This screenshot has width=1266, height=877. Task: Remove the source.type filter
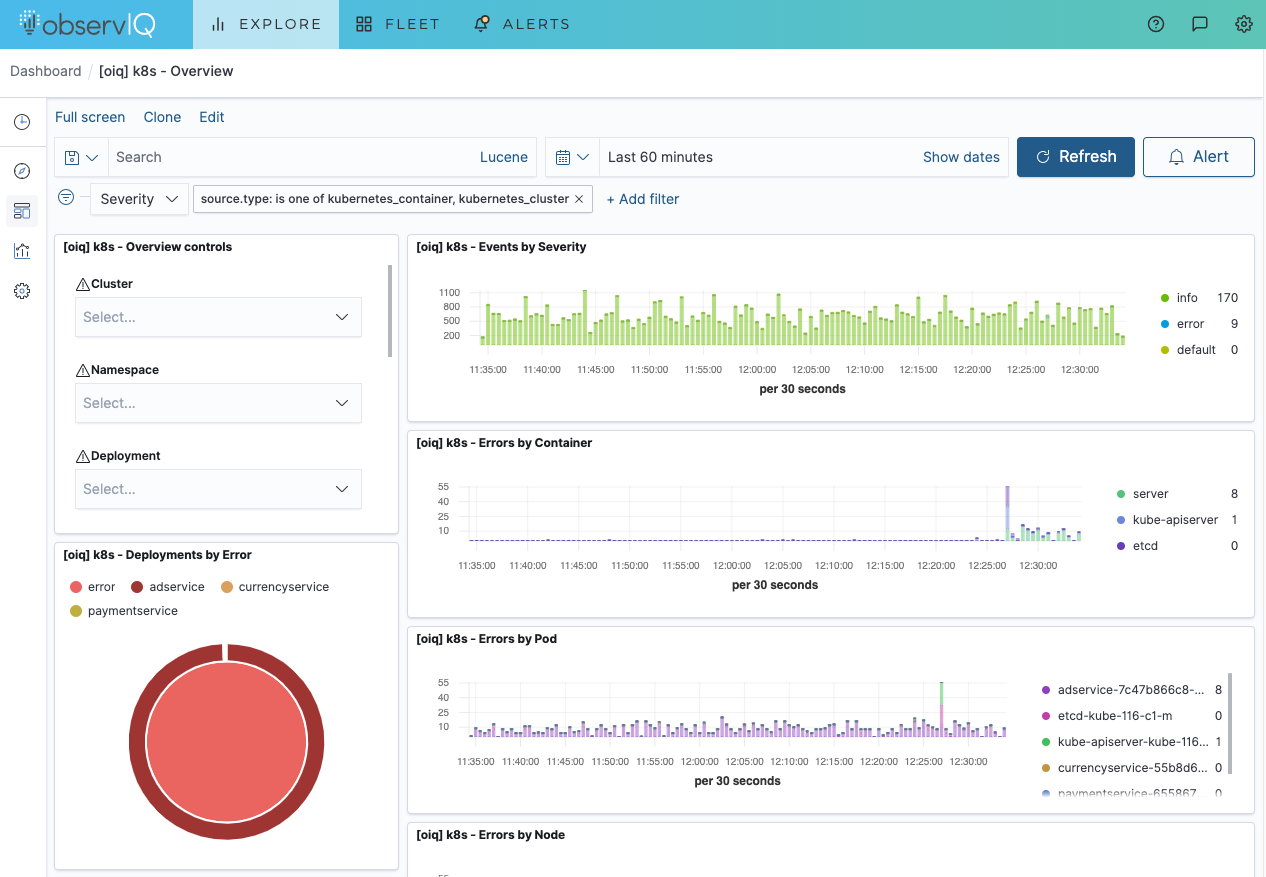point(578,199)
